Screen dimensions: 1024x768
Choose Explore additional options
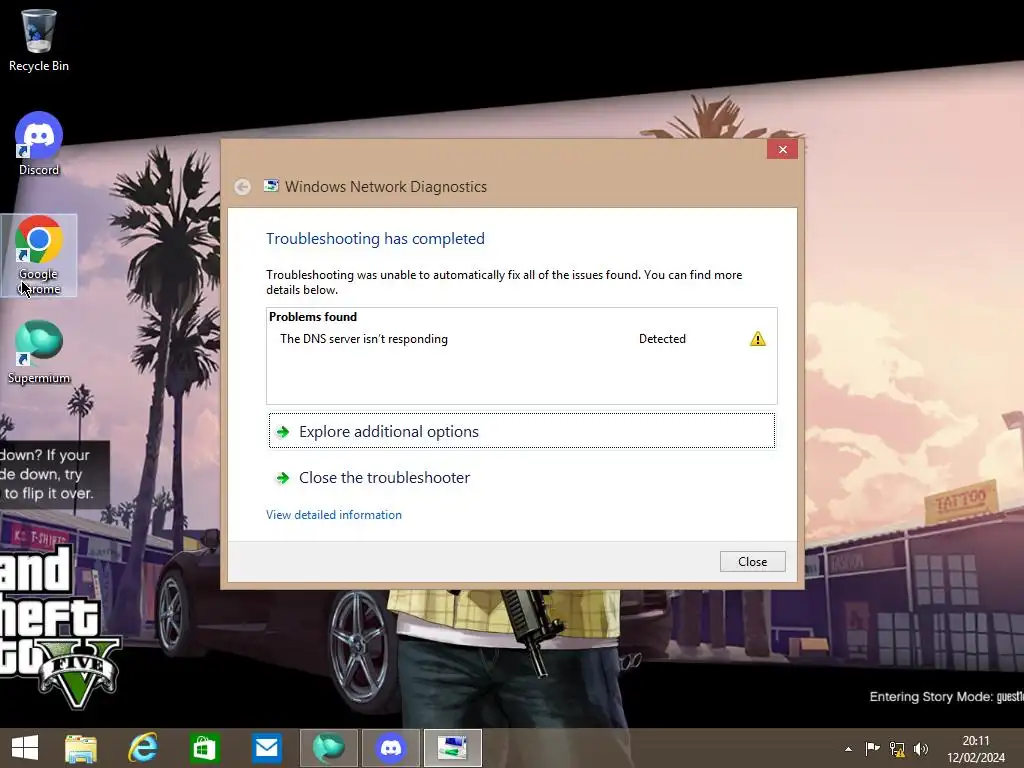(x=522, y=431)
